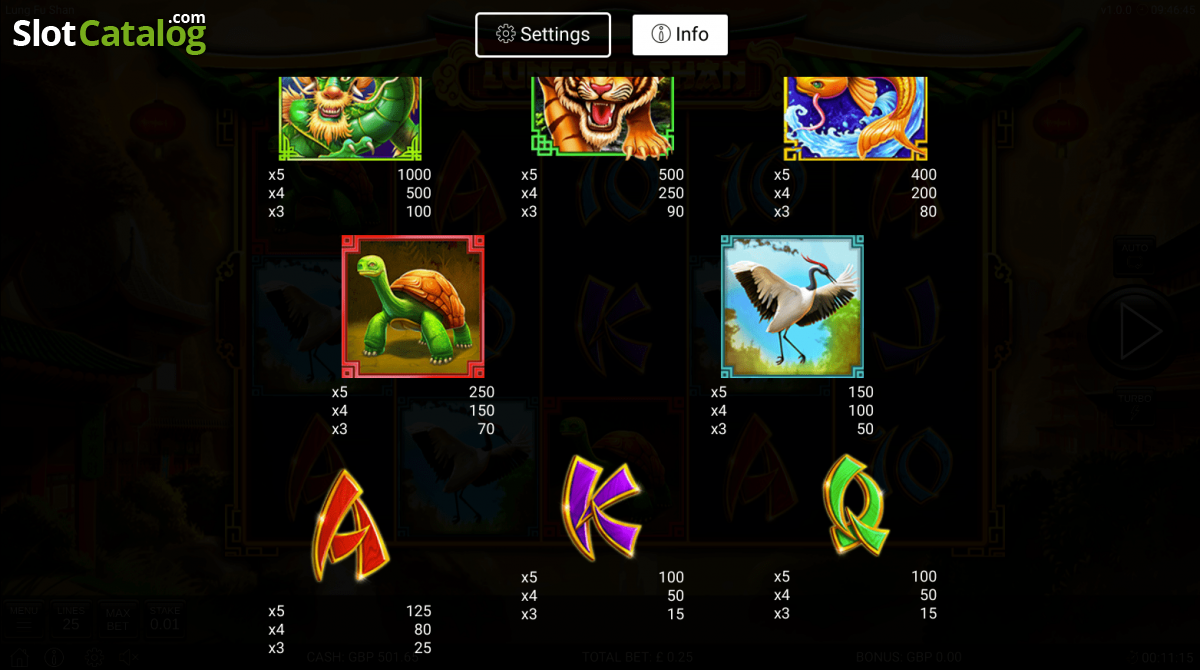Open the dimmed MENU button

click(22, 618)
